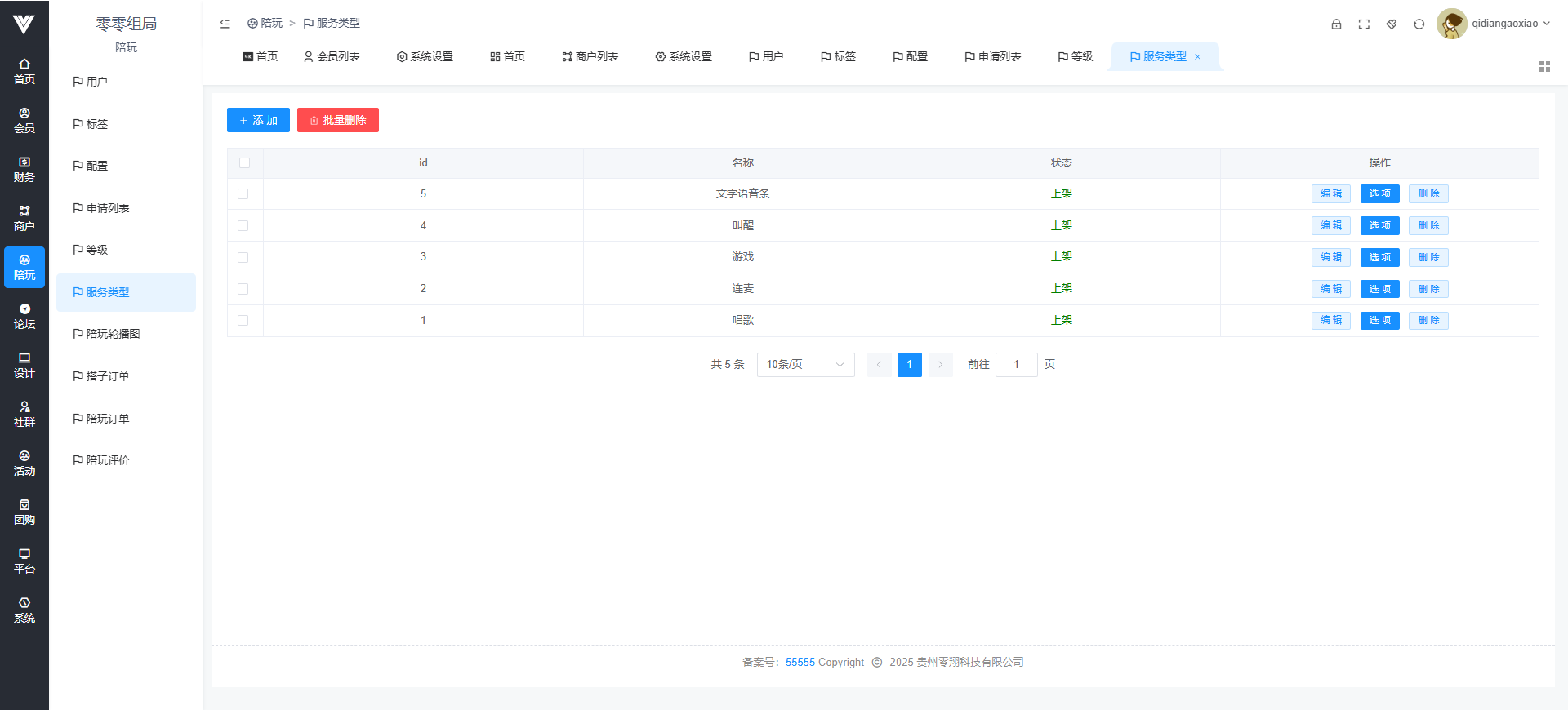Screen dimensions: 1568x710
Task: Open the qidiangaoxiao user dropdown
Action: [x=1494, y=24]
